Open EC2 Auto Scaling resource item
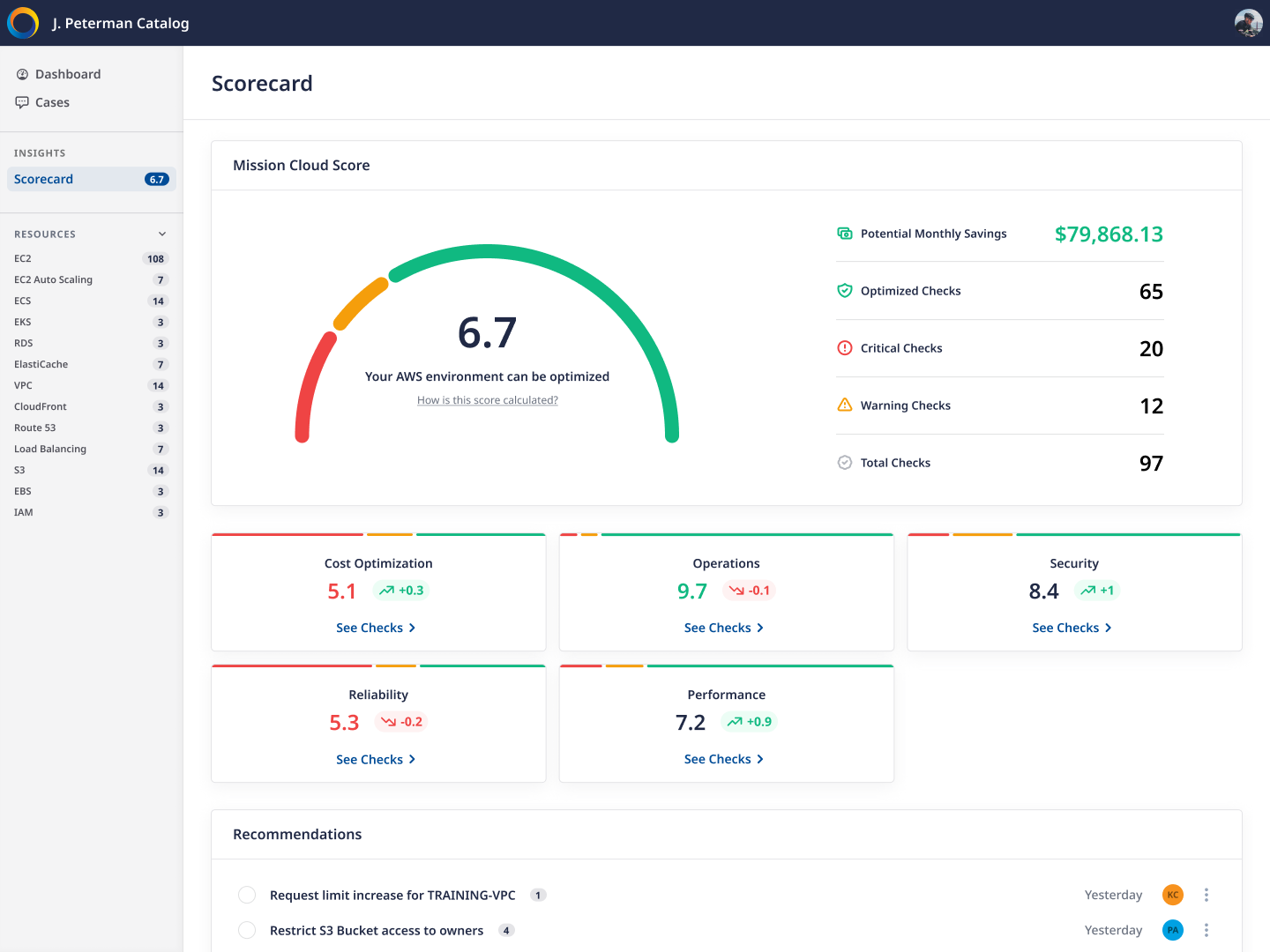 point(53,279)
